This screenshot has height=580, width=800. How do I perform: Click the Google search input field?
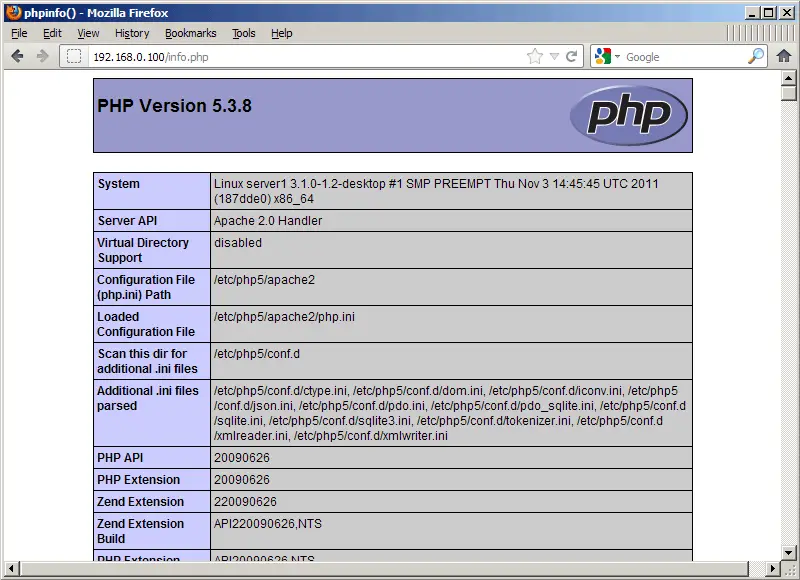coord(685,57)
